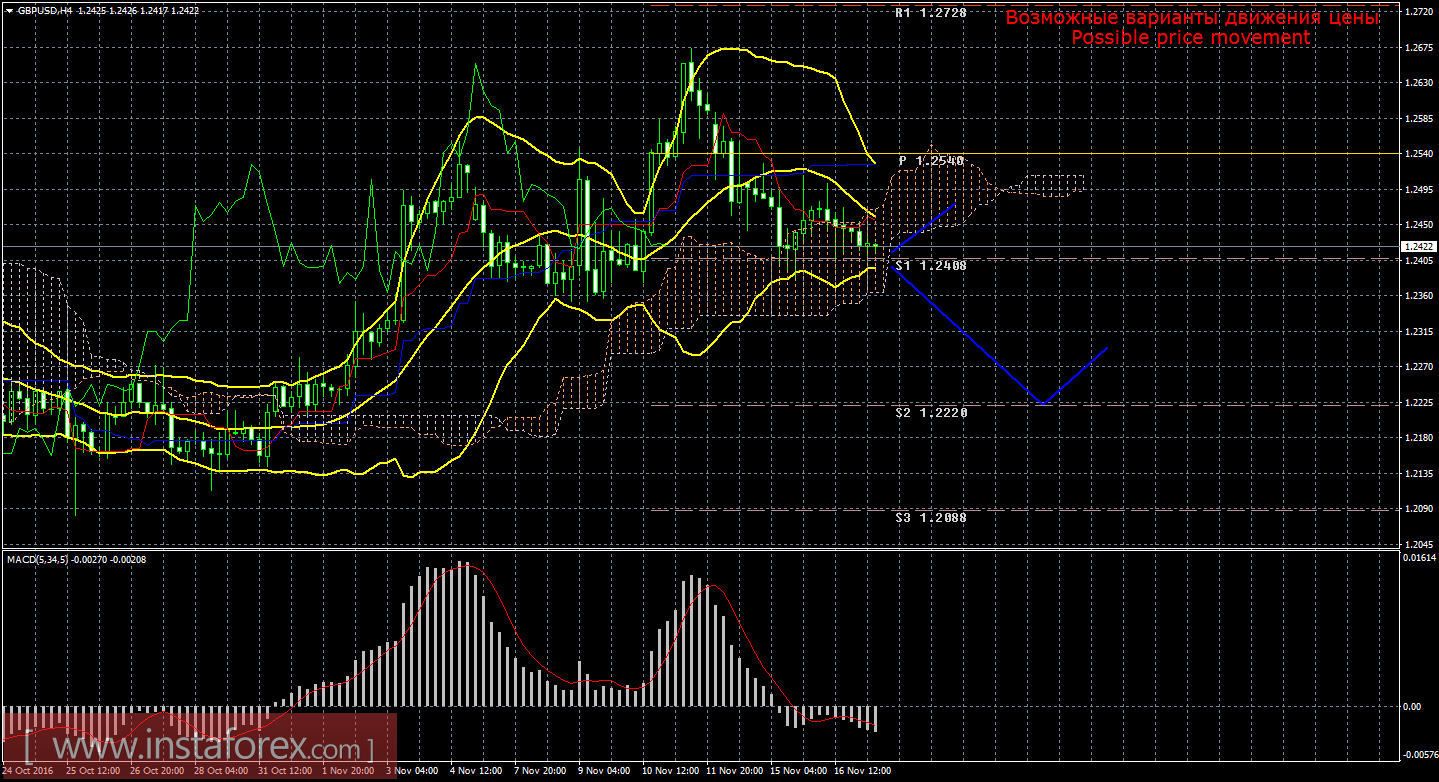Click the P 1.2540 pivot label
Viewport: 1439px width, 782px height.
[x=930, y=161]
